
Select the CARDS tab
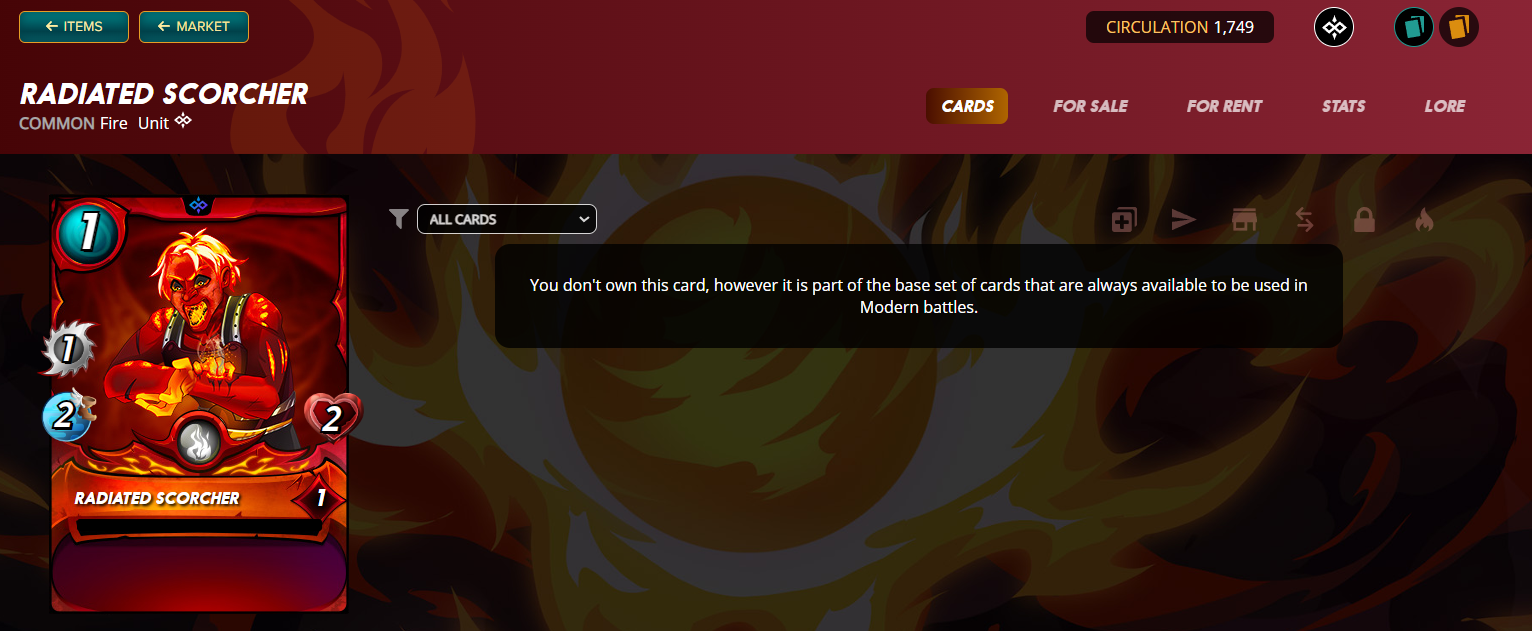pos(967,106)
